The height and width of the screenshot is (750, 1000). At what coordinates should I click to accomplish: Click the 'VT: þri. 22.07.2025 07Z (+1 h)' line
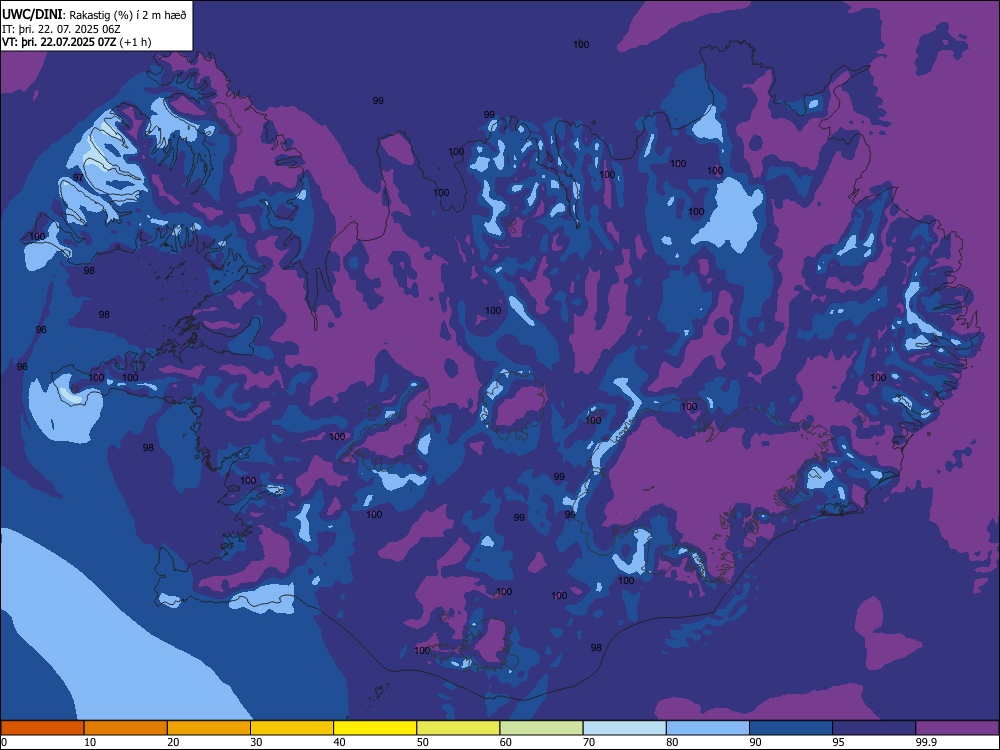(x=77, y=42)
